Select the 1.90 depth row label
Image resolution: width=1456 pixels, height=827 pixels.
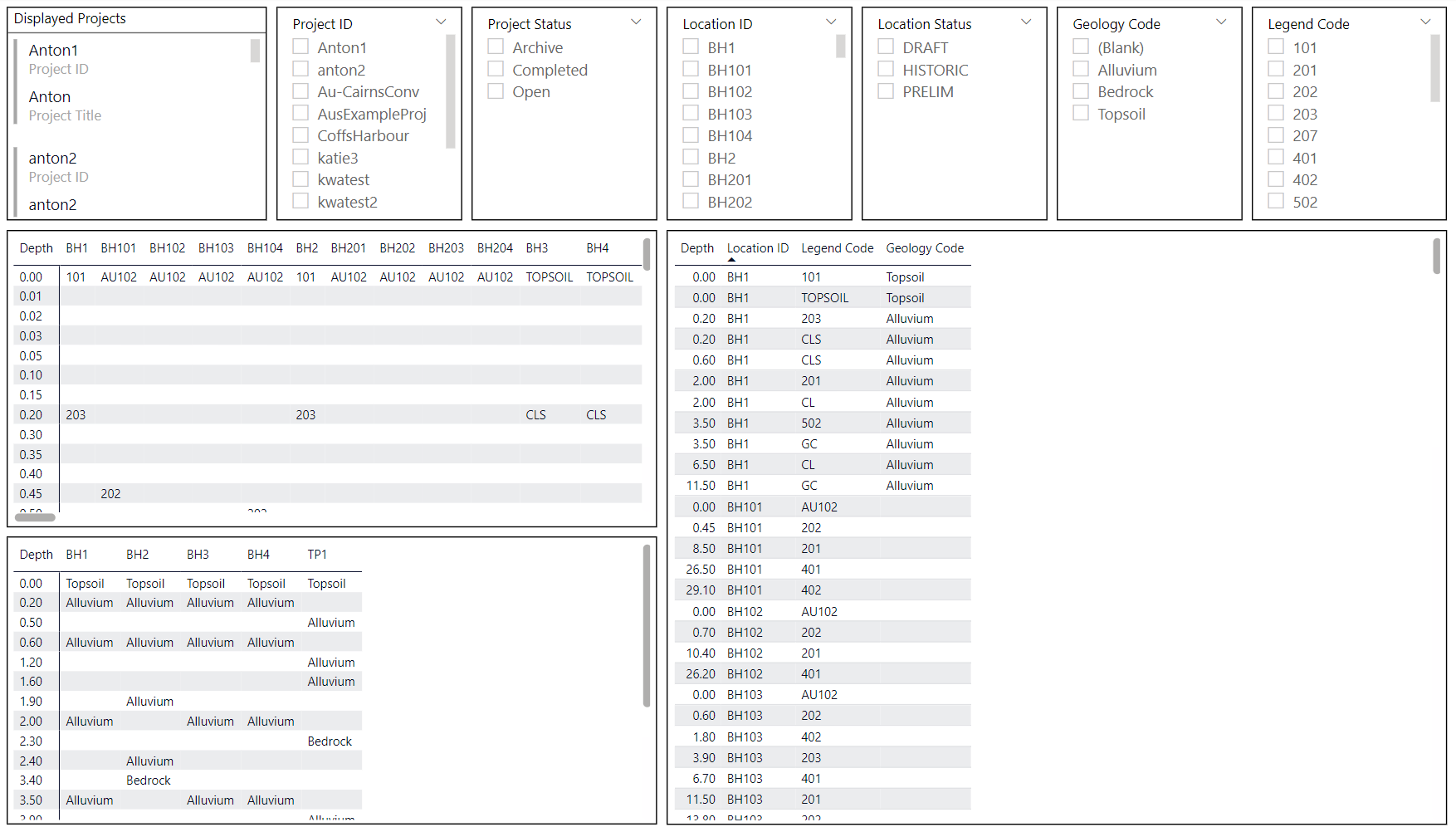pyautogui.click(x=31, y=702)
